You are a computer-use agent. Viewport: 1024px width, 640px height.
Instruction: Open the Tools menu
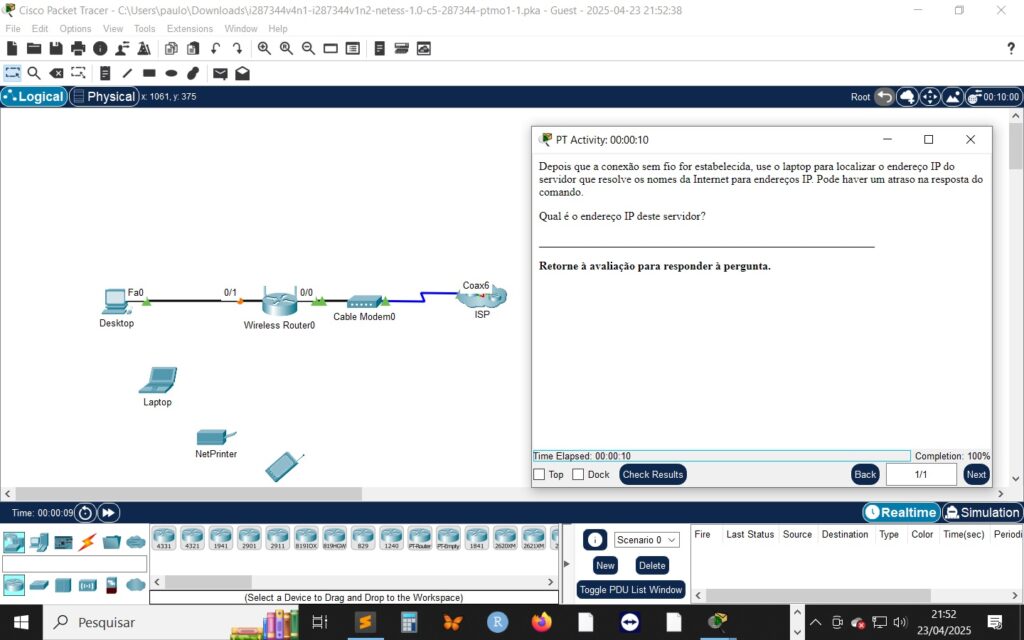click(x=144, y=29)
